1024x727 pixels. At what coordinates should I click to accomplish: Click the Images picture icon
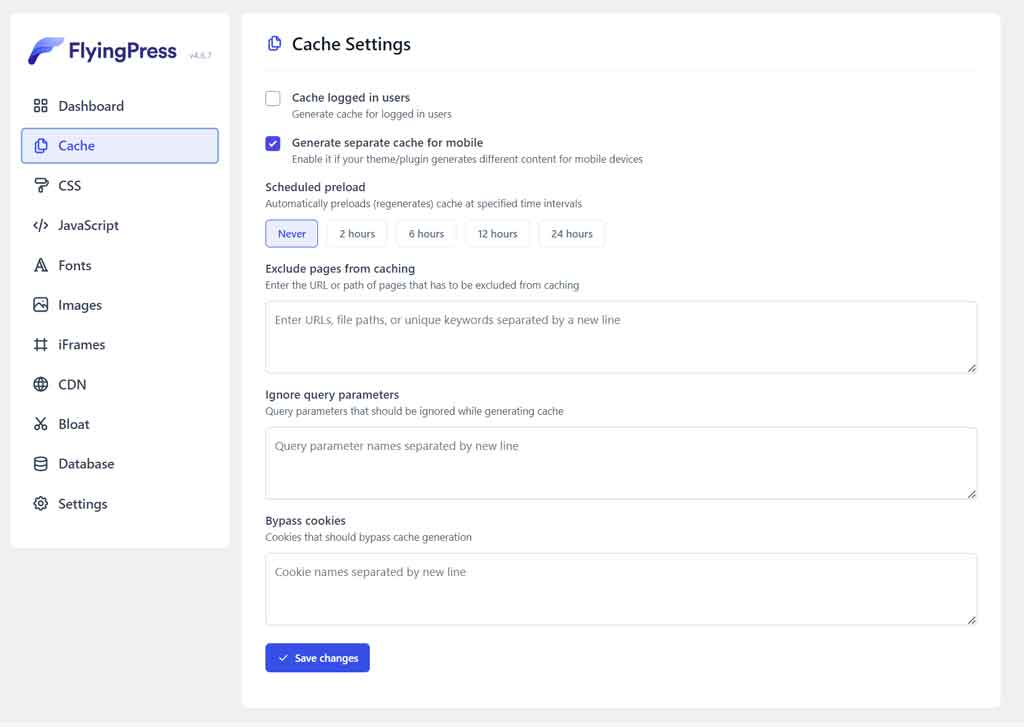coord(41,305)
